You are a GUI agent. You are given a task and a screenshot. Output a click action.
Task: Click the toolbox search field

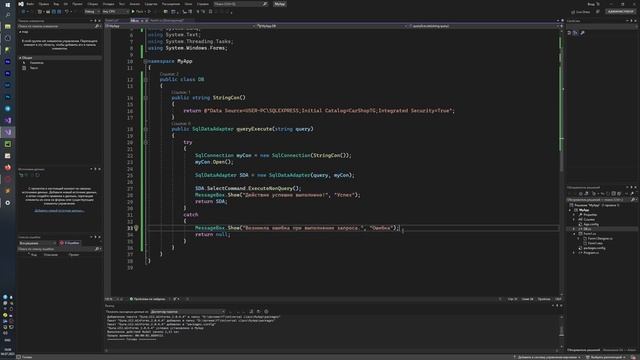pos(59,26)
